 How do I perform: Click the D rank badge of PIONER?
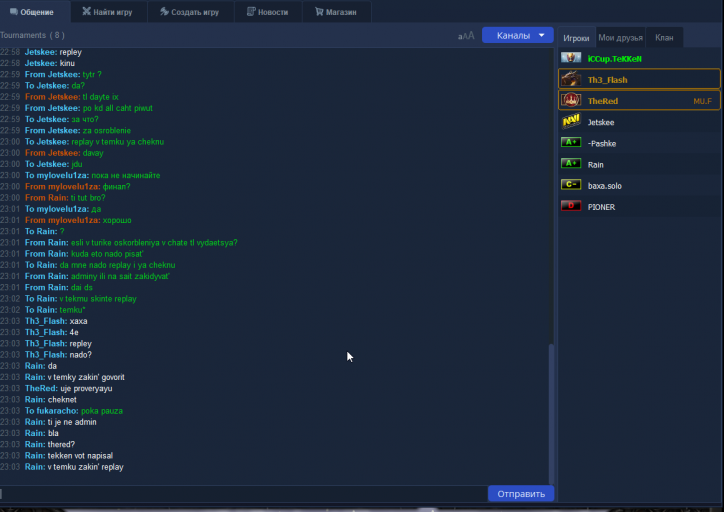(571, 206)
